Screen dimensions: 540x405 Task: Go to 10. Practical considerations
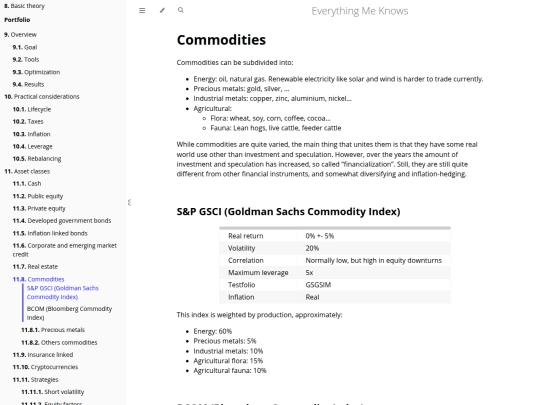point(42,96)
